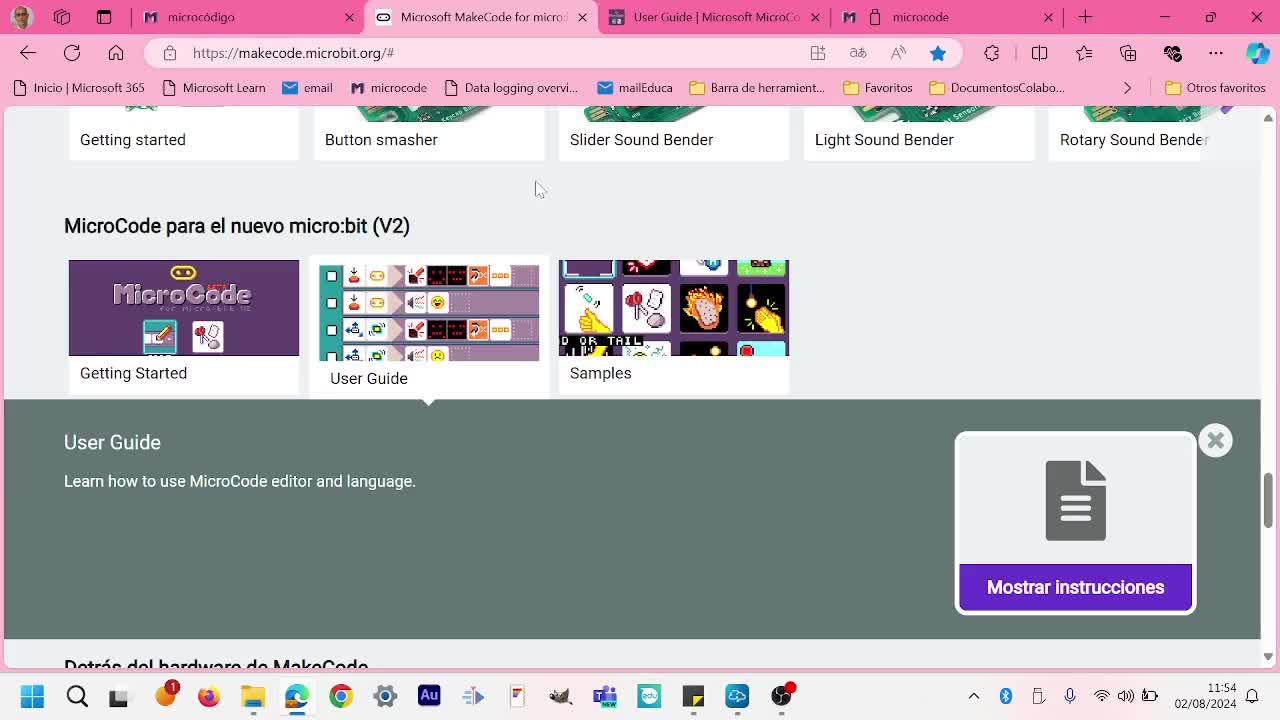1280x720 pixels.
Task: Open Browser essentials heart icon
Action: tap(1172, 53)
